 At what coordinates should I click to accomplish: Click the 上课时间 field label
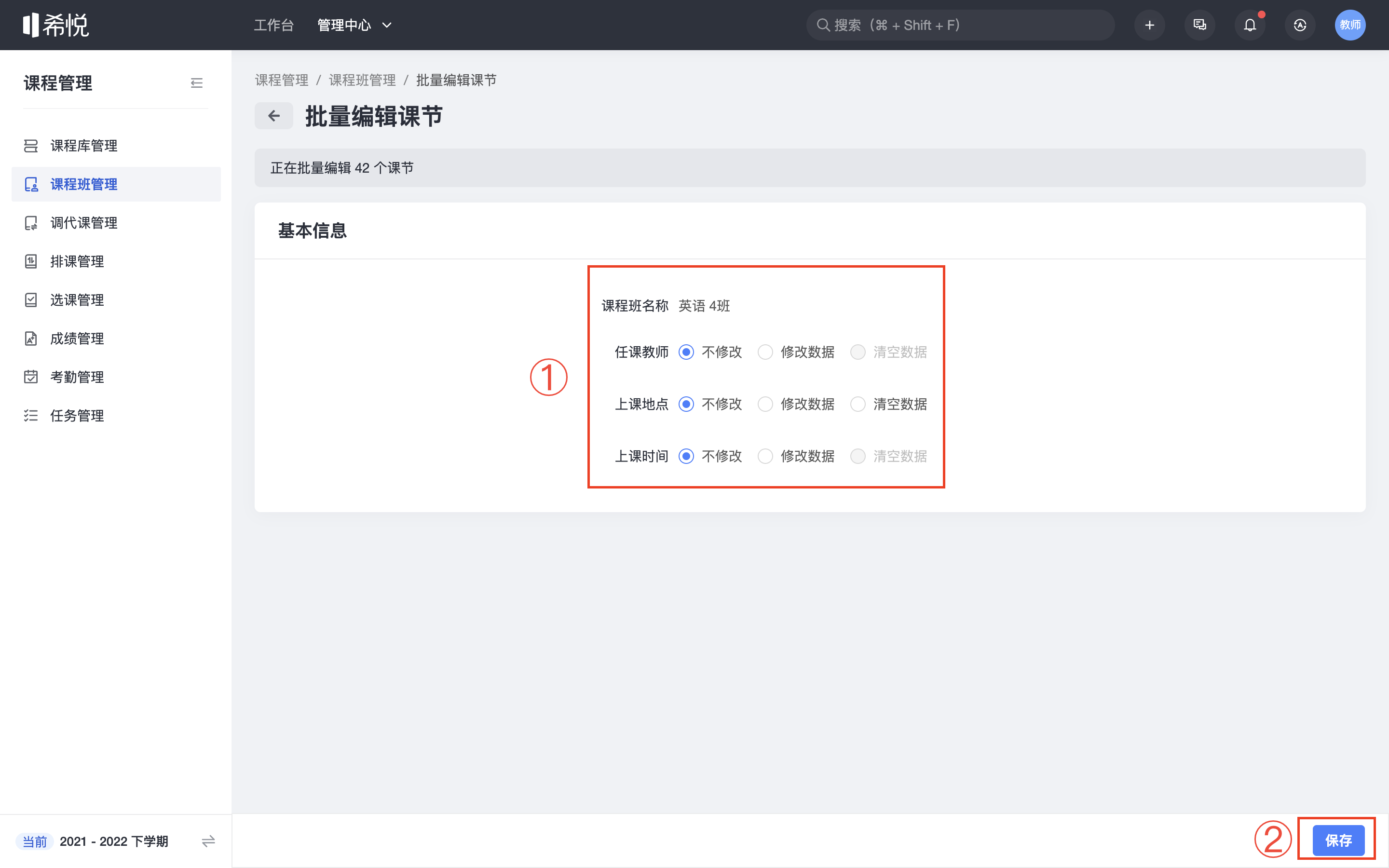pyautogui.click(x=642, y=456)
